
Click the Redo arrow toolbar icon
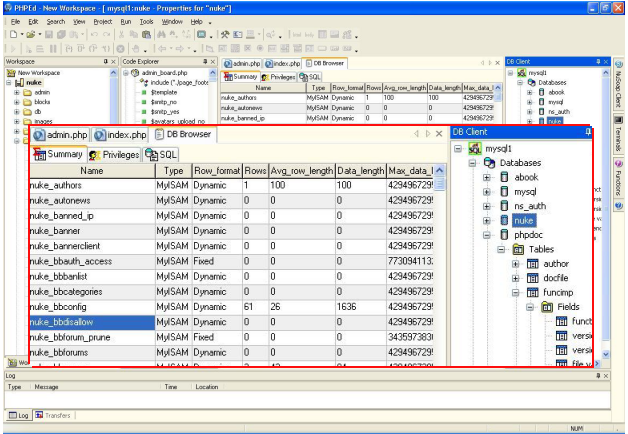pyautogui.click(x=107, y=34)
